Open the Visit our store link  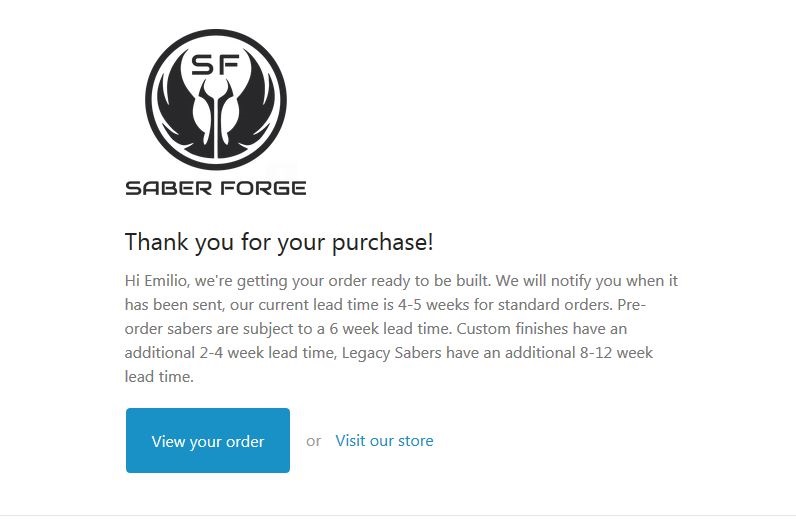pyautogui.click(x=384, y=441)
